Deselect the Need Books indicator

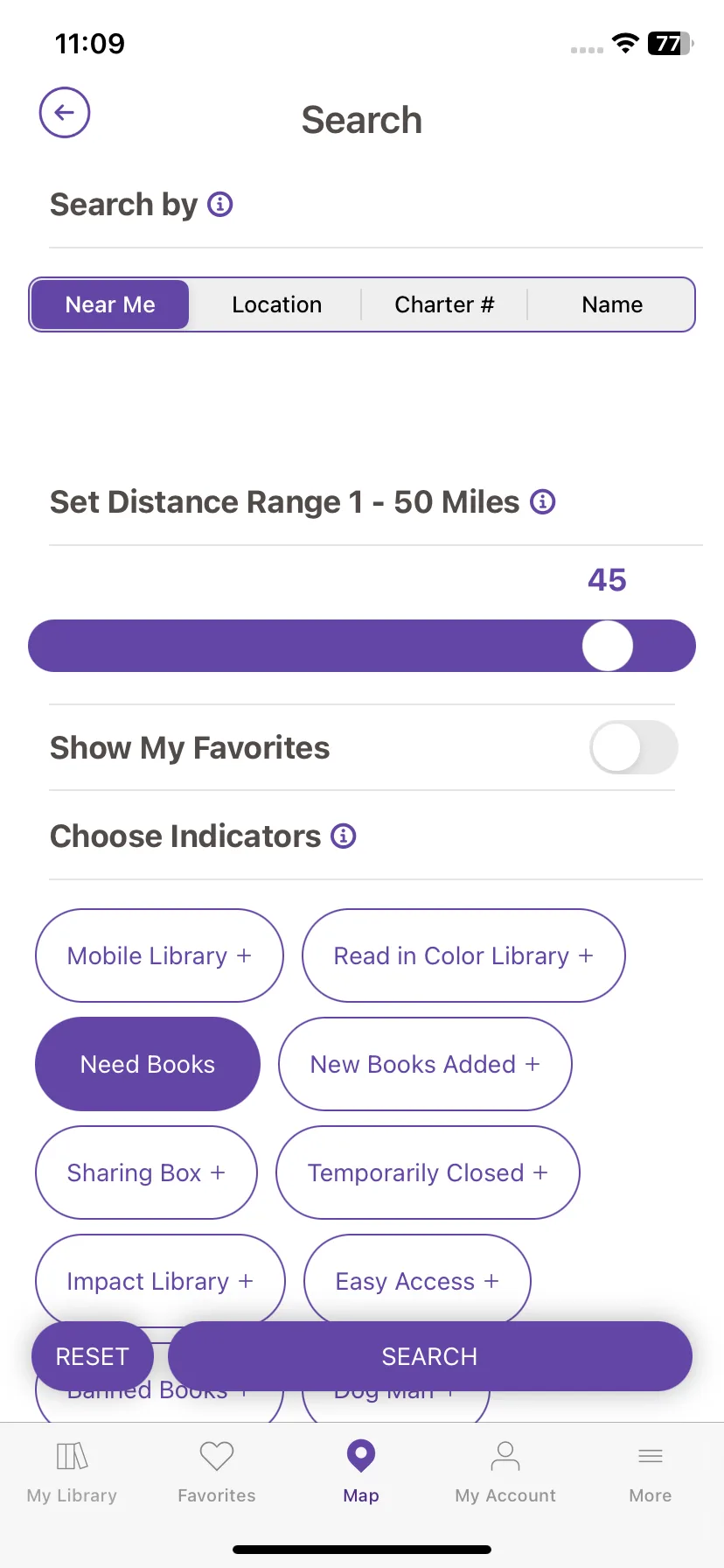(148, 1064)
